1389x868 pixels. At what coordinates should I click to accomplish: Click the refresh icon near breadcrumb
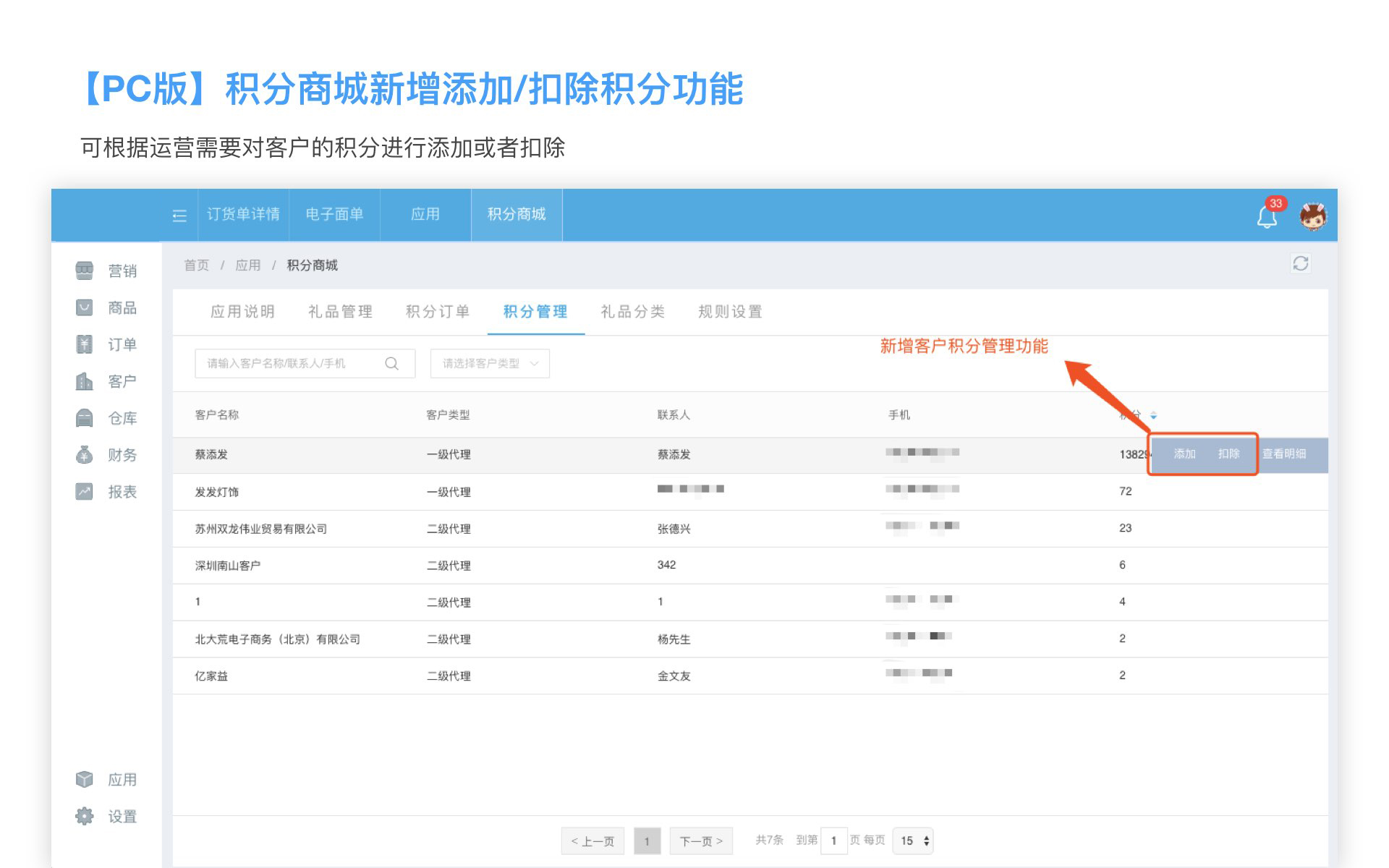1300,264
